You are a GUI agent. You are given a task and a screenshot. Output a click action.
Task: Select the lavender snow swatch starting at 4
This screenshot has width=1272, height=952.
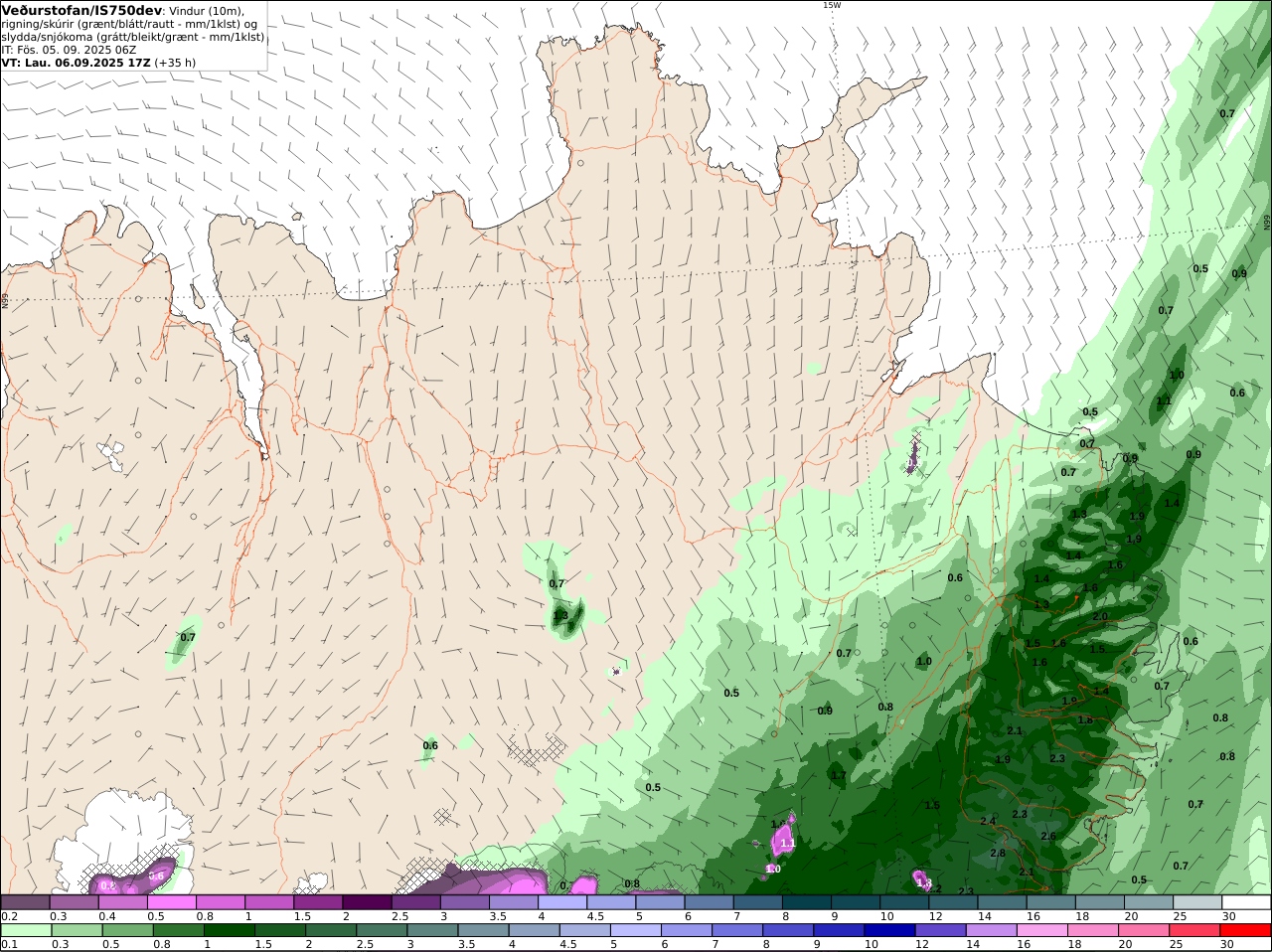(562, 902)
